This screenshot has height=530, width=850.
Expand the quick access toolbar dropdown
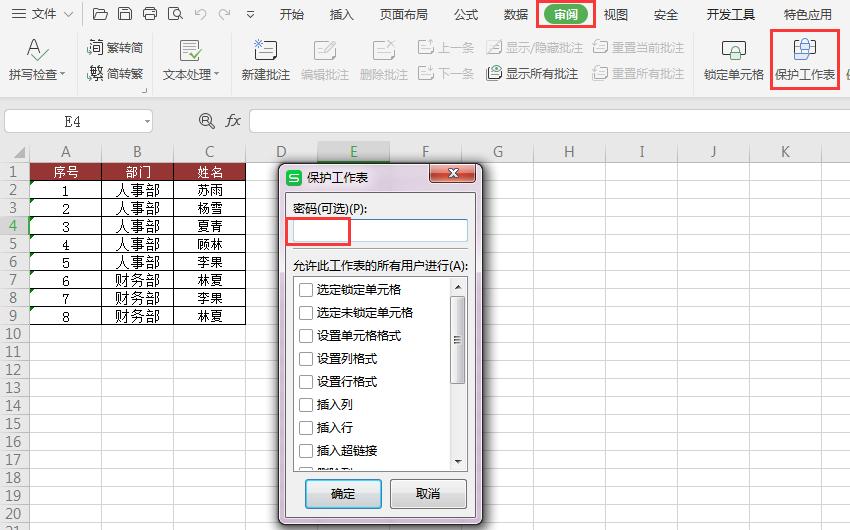[250, 15]
